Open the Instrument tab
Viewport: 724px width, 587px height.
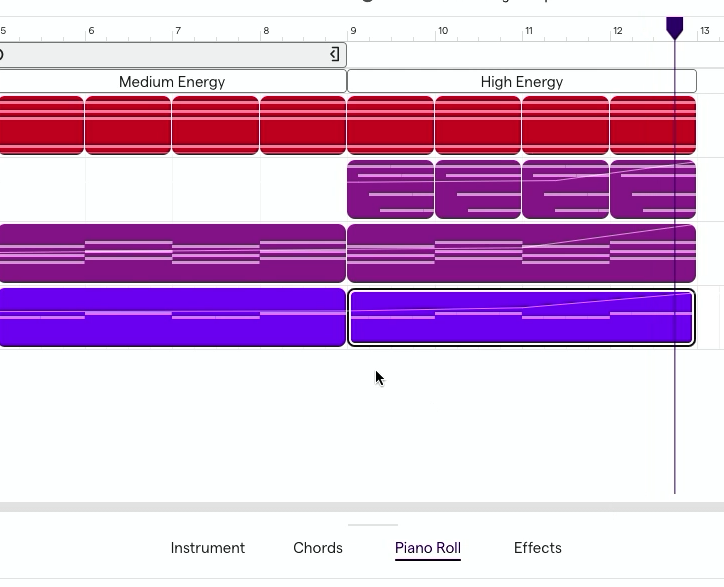point(208,548)
